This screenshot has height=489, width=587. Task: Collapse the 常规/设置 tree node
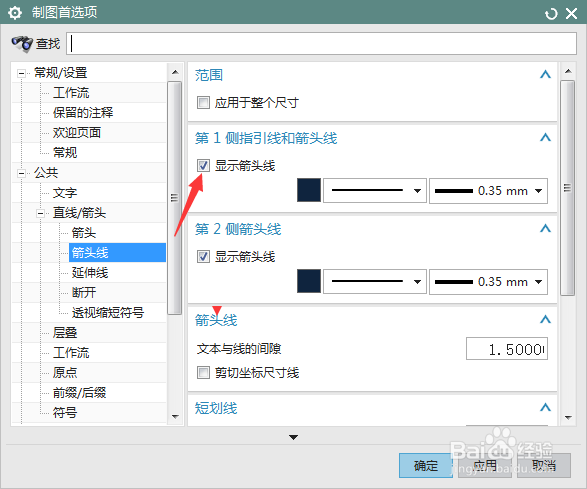21,73
